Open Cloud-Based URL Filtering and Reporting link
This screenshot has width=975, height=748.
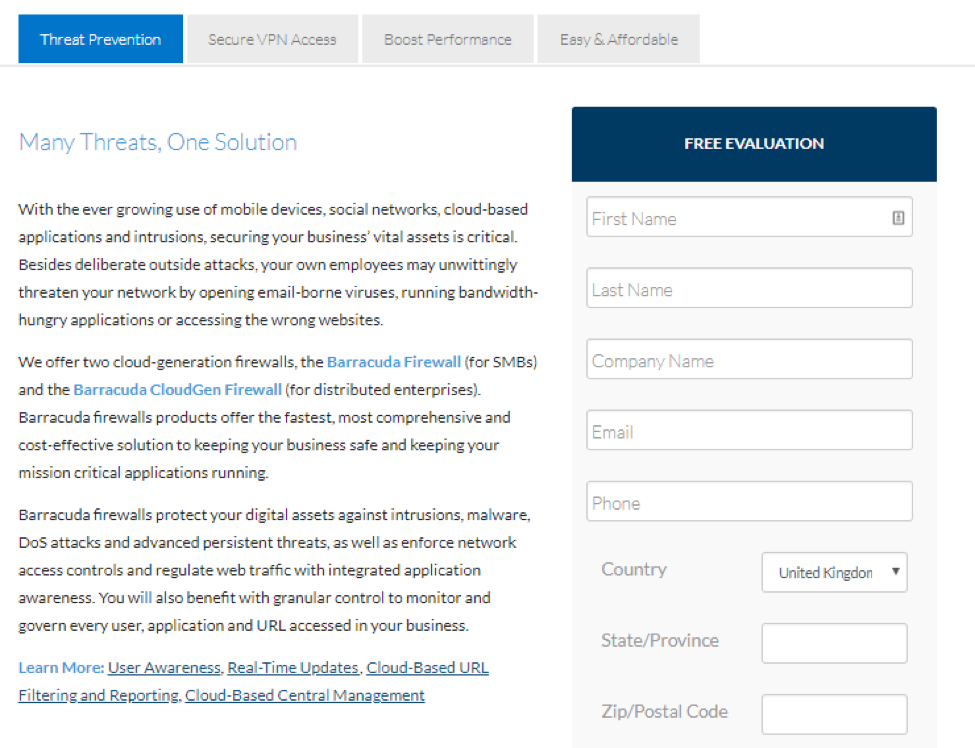click(428, 668)
